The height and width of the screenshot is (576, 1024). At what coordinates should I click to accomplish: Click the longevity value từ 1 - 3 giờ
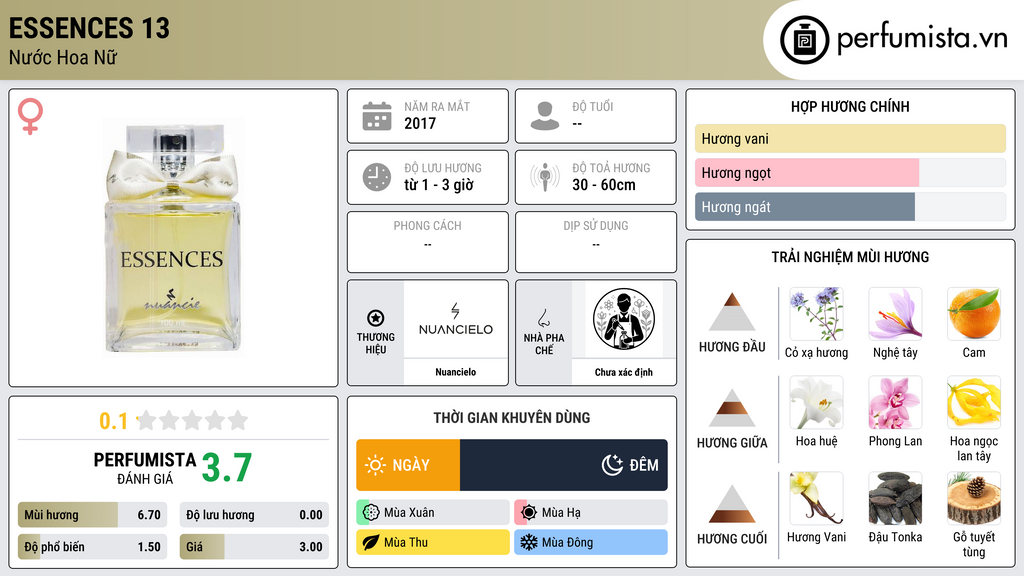coord(439,185)
